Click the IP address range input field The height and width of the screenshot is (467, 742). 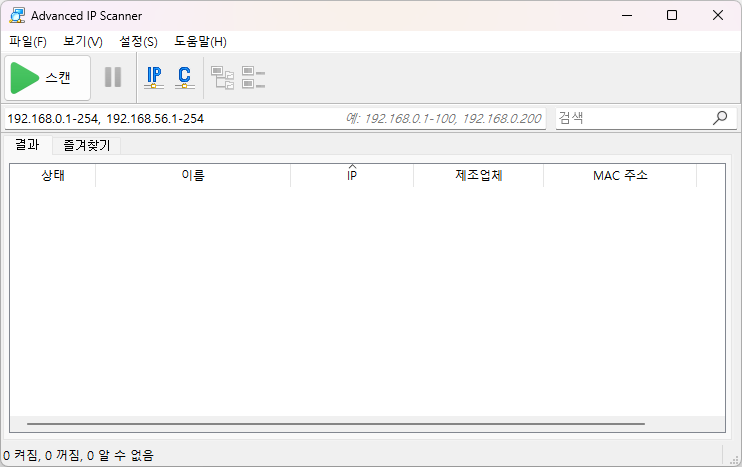pyautogui.click(x=170, y=118)
